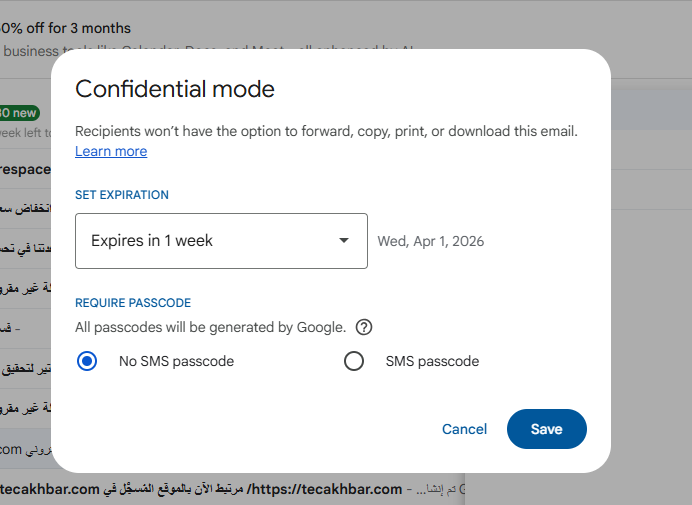Click the dropdown arrow in expiration box
This screenshot has width=692, height=505.
(343, 241)
